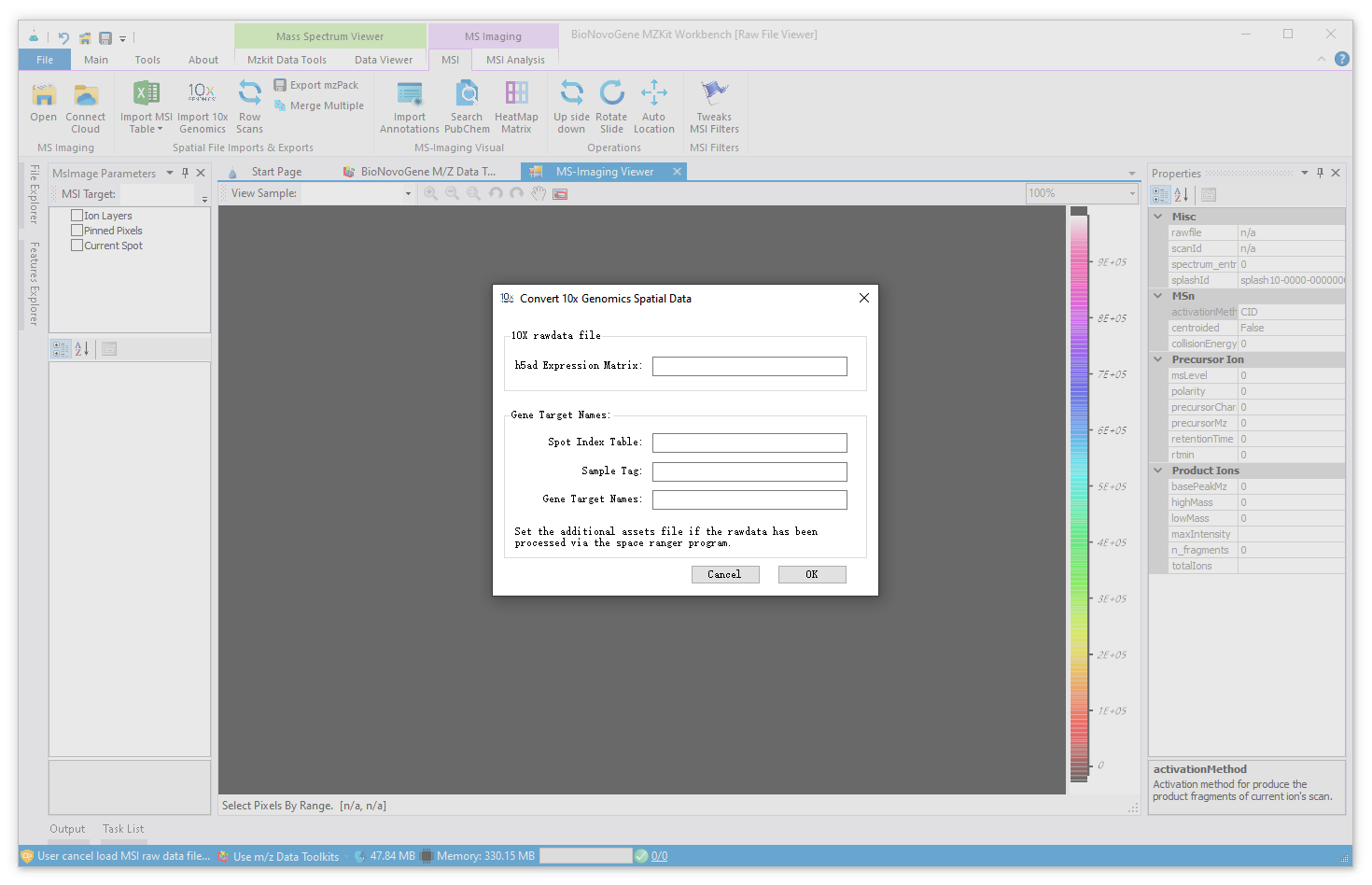Click the Search PubChem icon

[467, 94]
